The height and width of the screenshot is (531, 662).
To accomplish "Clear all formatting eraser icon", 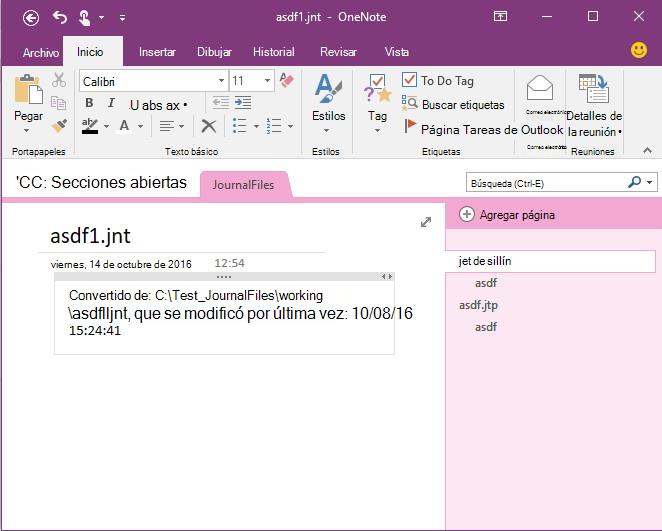I will coord(287,80).
